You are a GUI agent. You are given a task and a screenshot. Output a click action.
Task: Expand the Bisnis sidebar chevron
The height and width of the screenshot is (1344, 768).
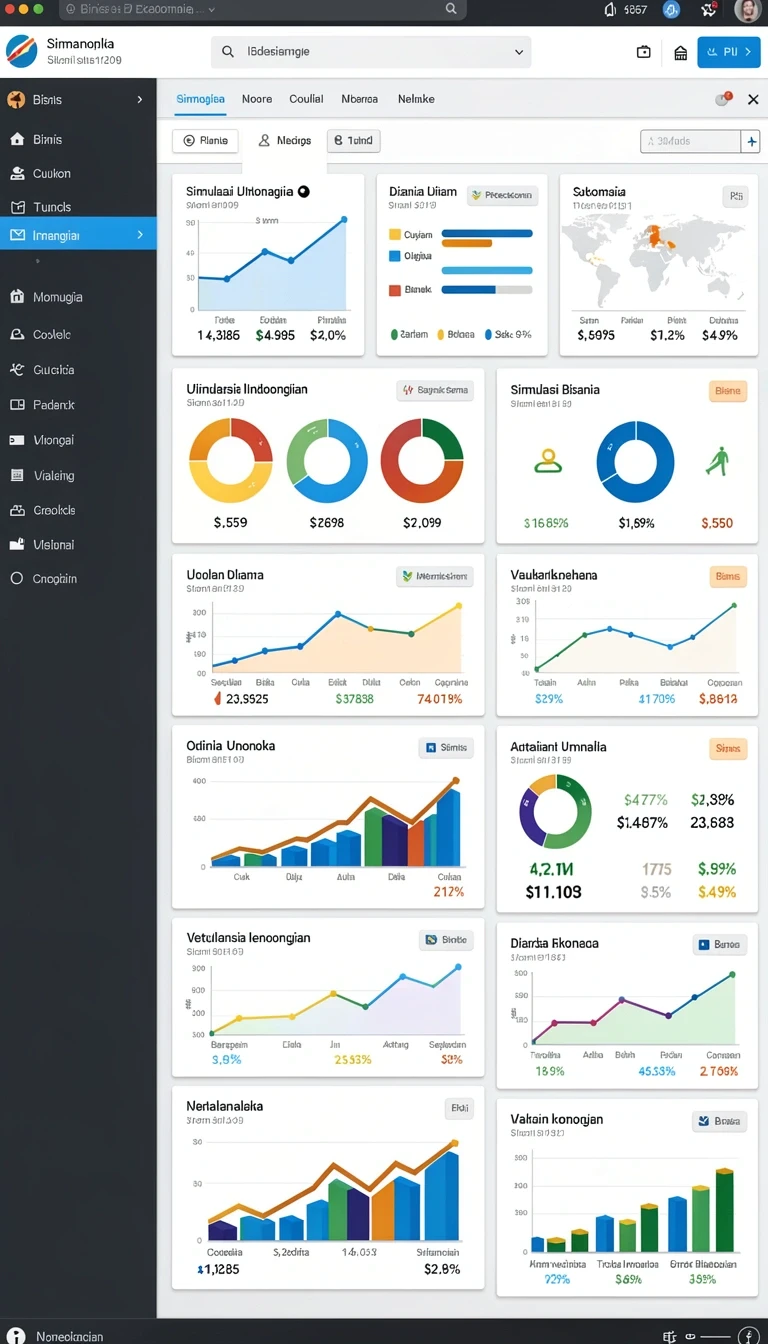tap(140, 100)
